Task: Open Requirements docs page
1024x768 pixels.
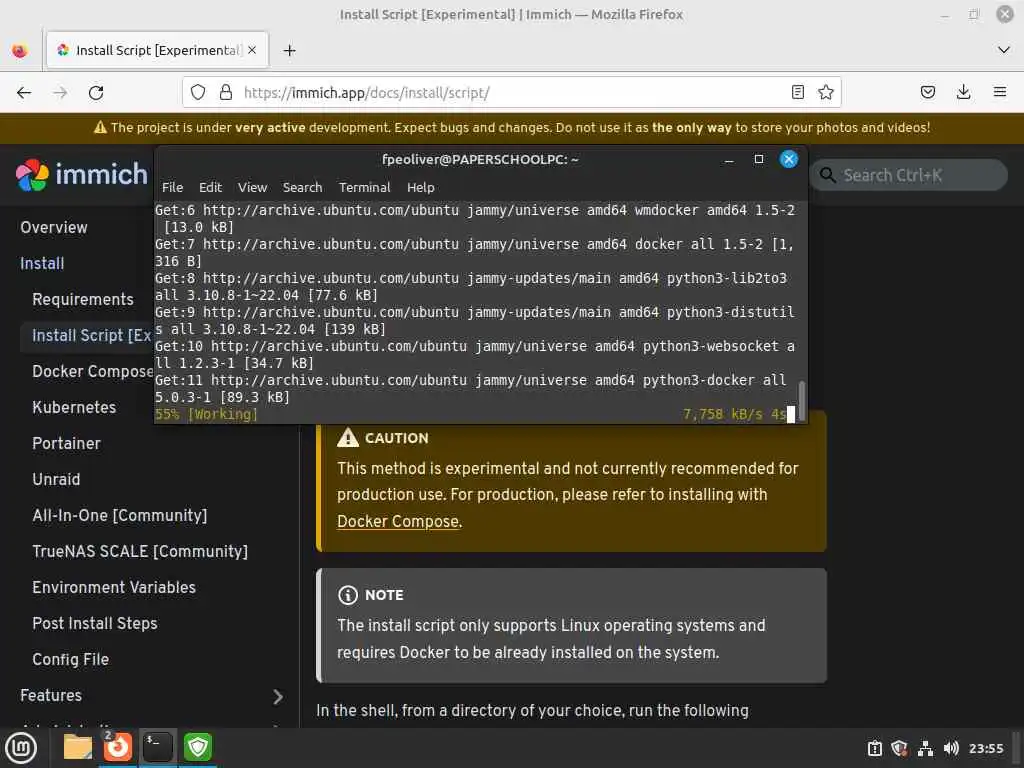Action: (x=83, y=299)
